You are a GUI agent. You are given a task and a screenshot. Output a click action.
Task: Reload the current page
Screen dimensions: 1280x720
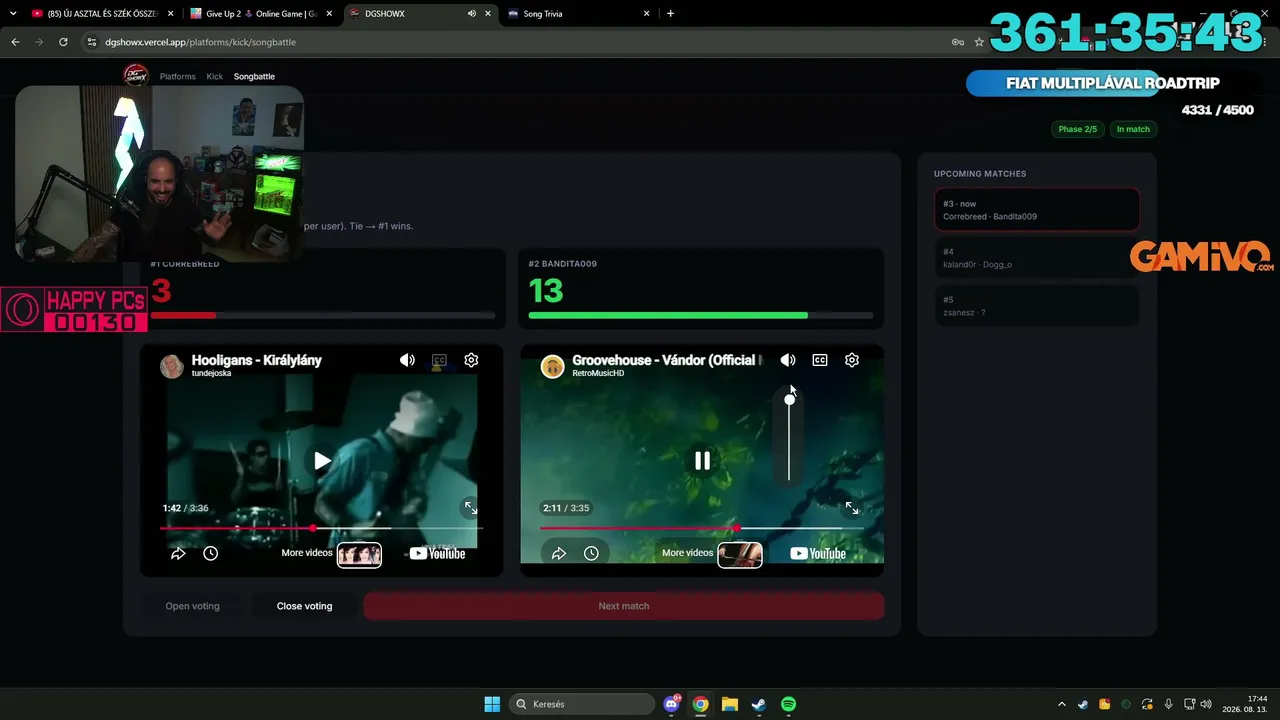63,42
